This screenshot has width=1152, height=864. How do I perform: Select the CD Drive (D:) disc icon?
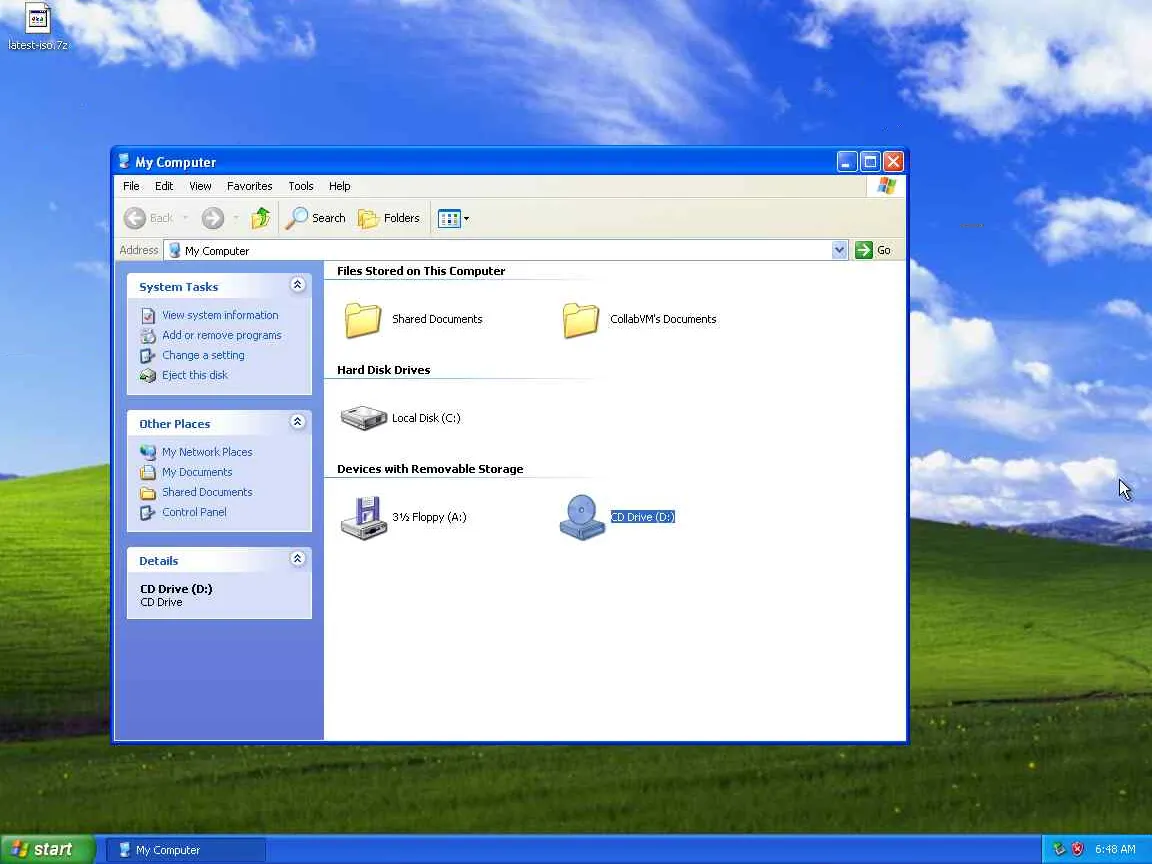582,518
